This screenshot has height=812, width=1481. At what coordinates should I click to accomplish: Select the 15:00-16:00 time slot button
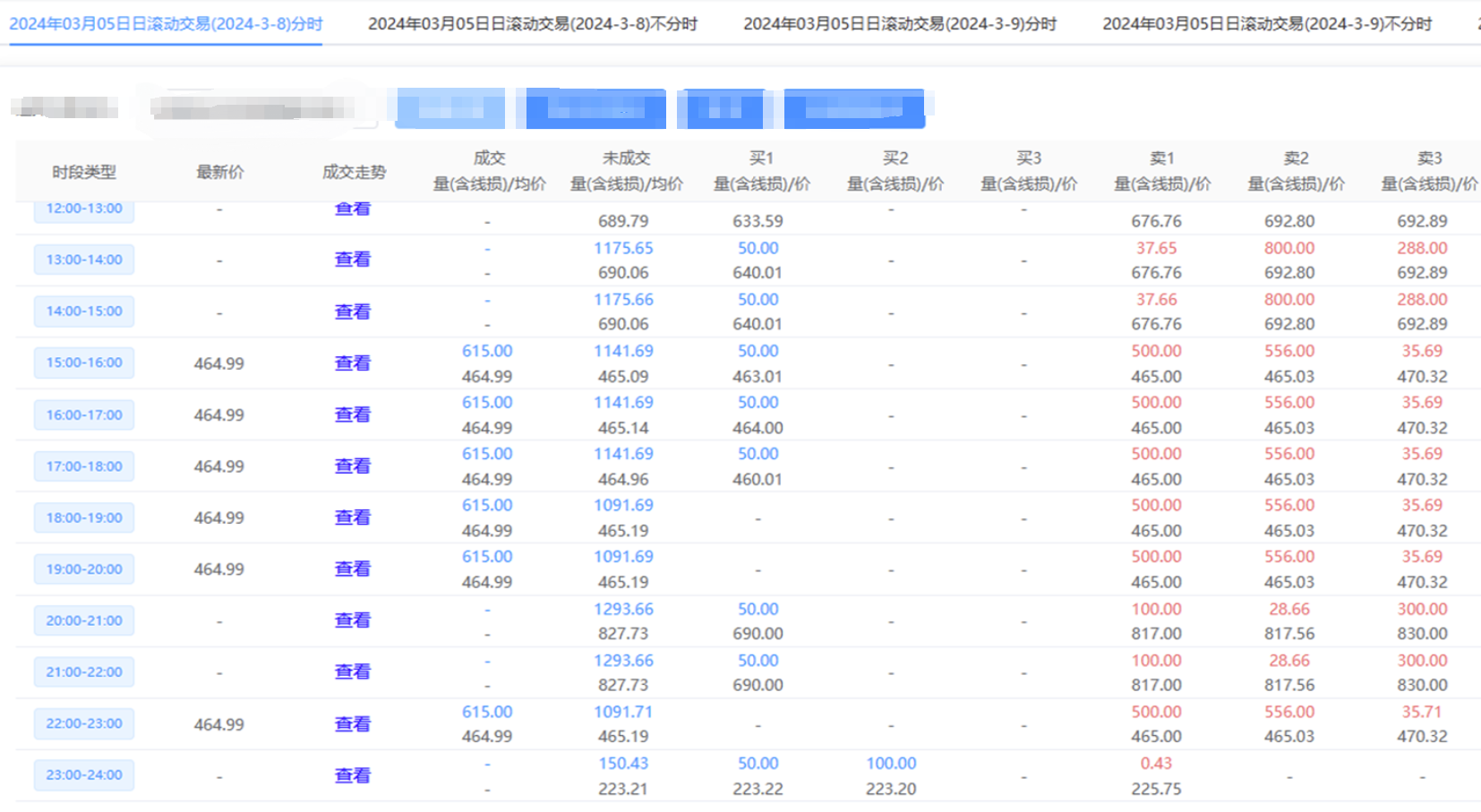[x=84, y=363]
